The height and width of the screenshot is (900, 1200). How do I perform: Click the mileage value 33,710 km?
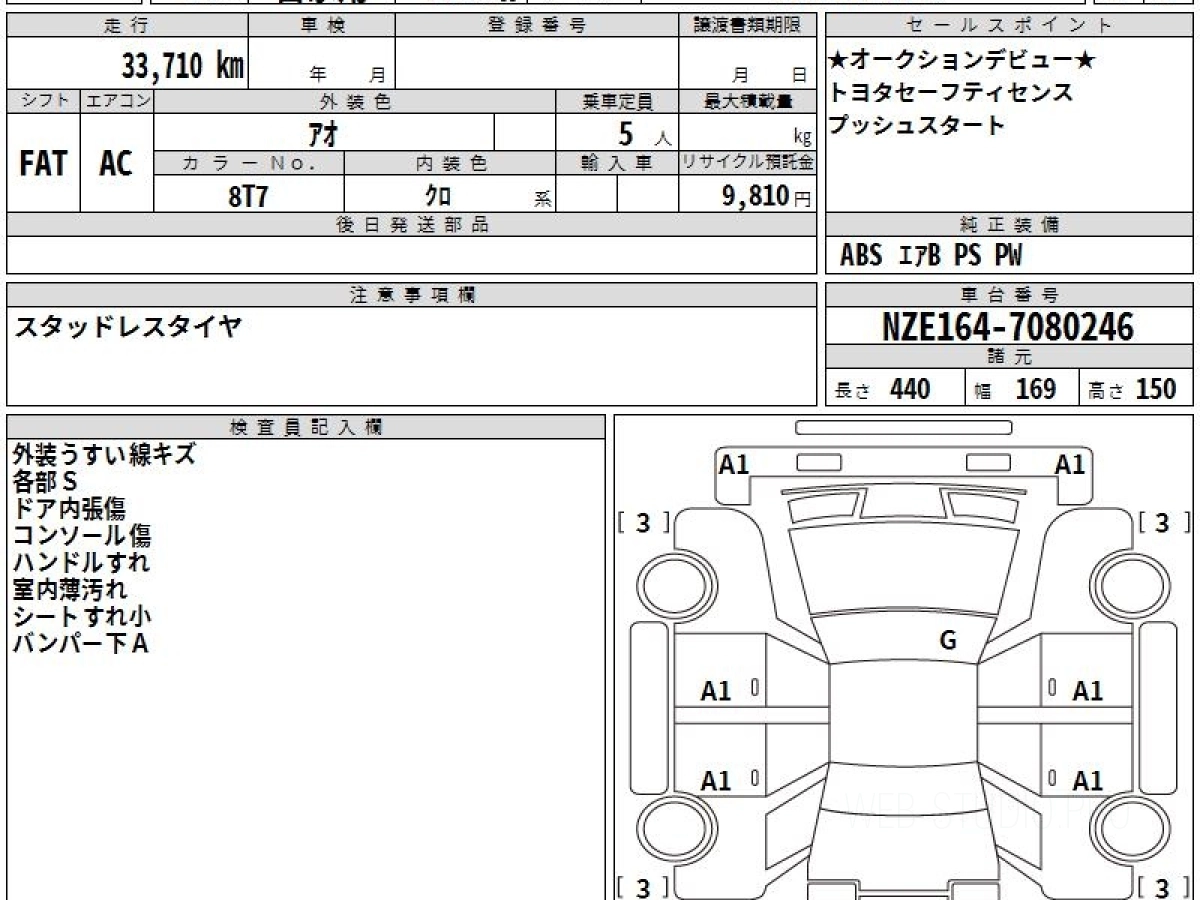coord(182,66)
